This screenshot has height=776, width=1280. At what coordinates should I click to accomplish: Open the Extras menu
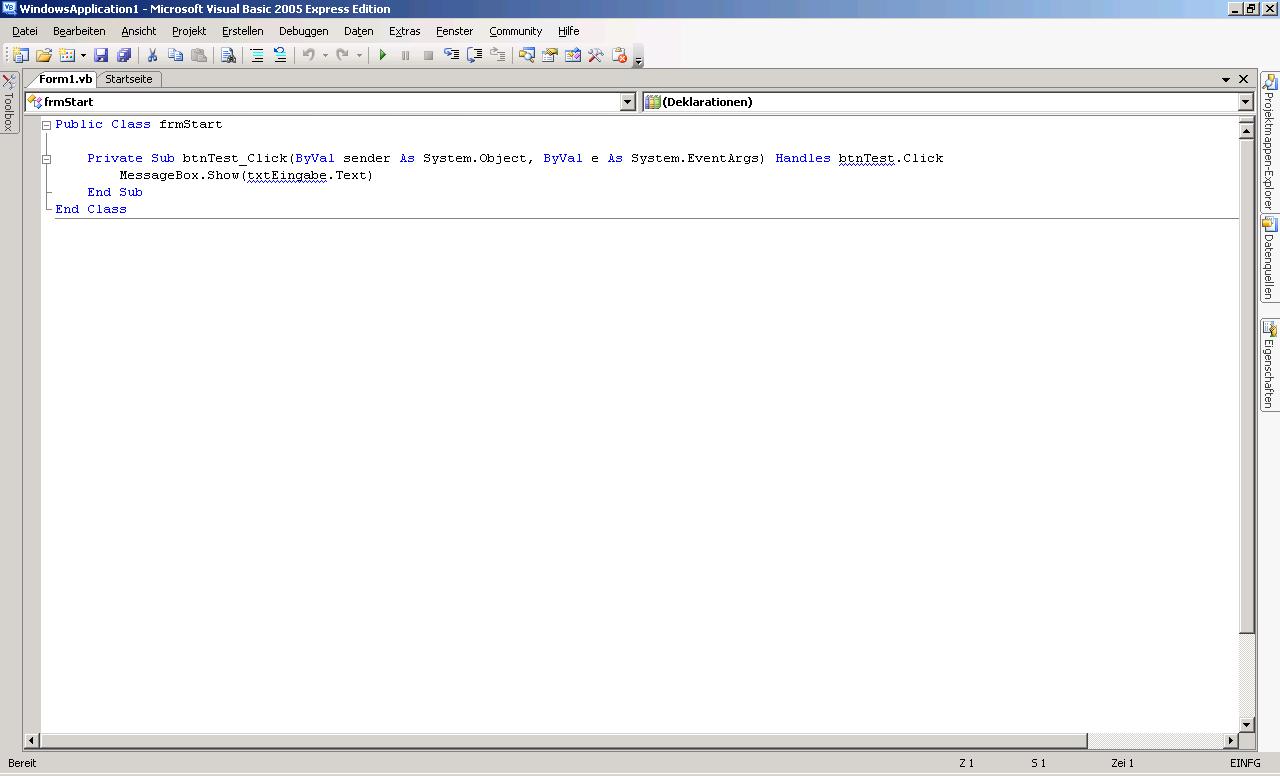405,31
